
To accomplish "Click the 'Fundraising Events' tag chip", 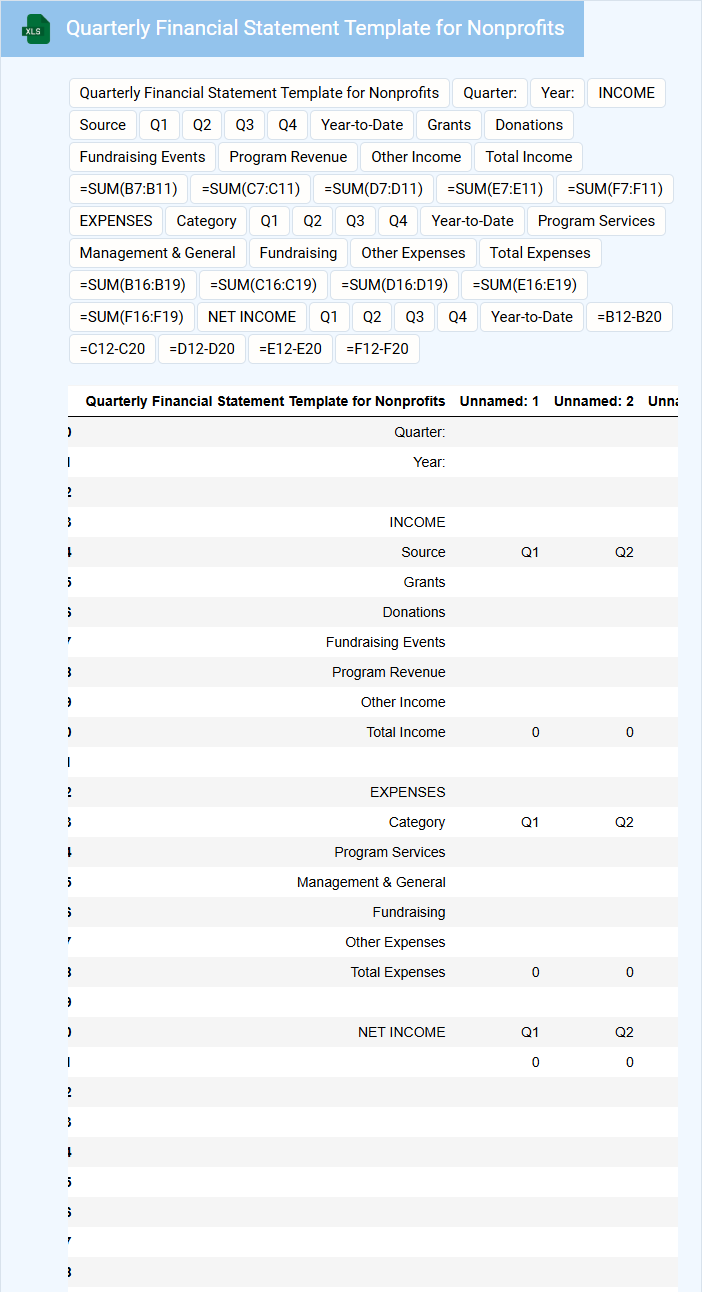I will [x=142, y=157].
